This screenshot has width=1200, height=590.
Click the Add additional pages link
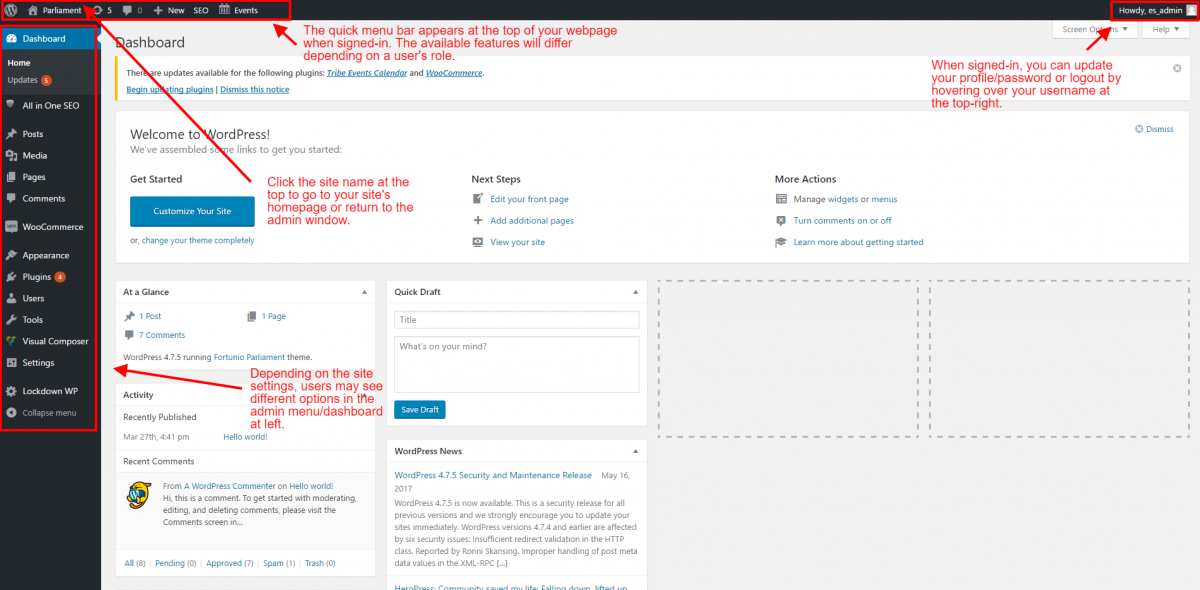point(532,221)
